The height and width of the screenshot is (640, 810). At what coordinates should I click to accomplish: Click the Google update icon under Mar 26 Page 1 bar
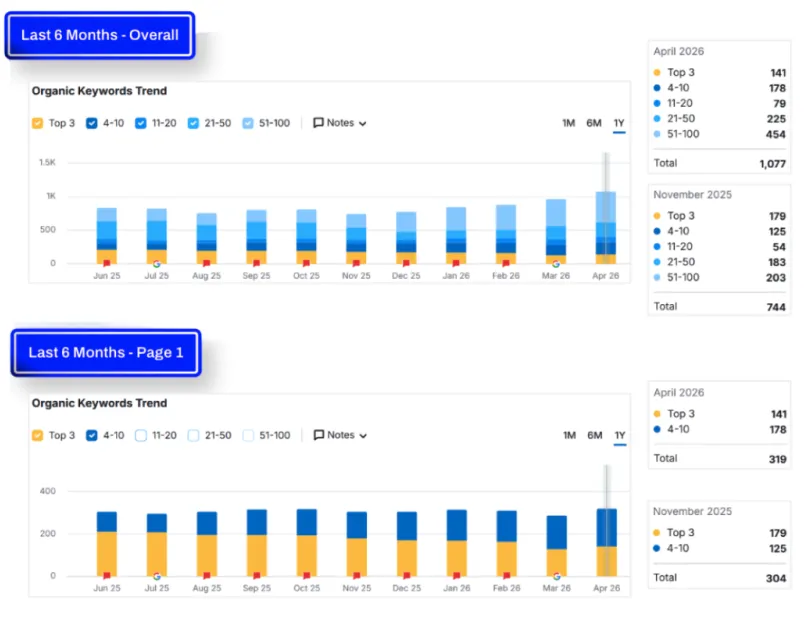(556, 576)
